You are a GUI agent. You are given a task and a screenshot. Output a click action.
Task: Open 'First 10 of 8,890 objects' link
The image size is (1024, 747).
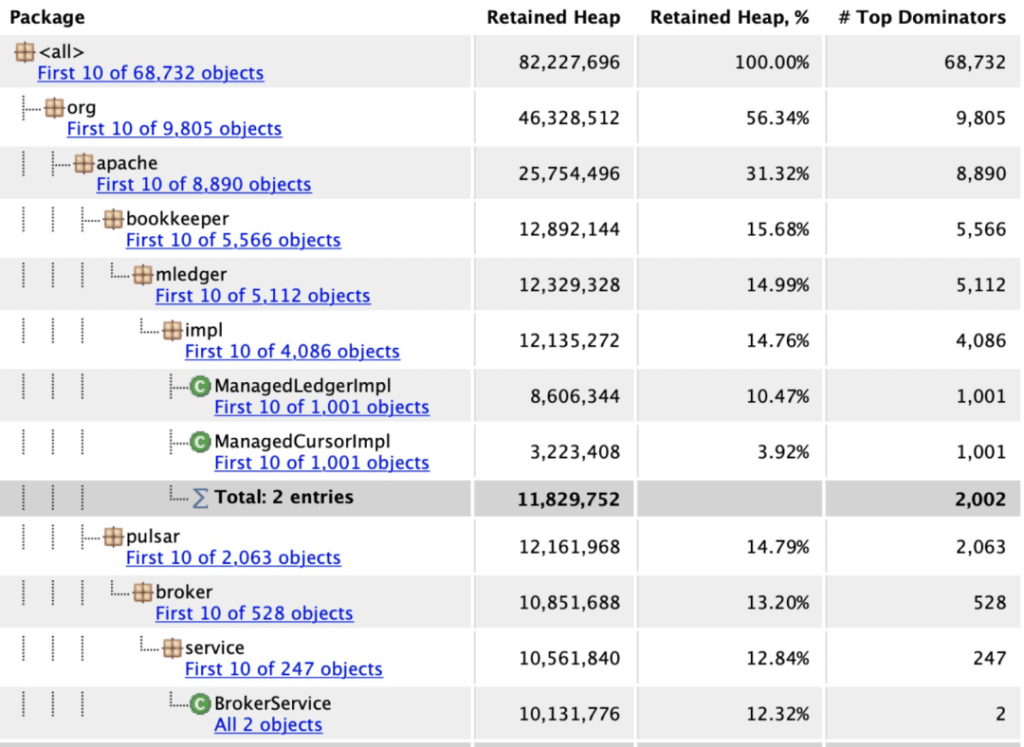point(204,184)
